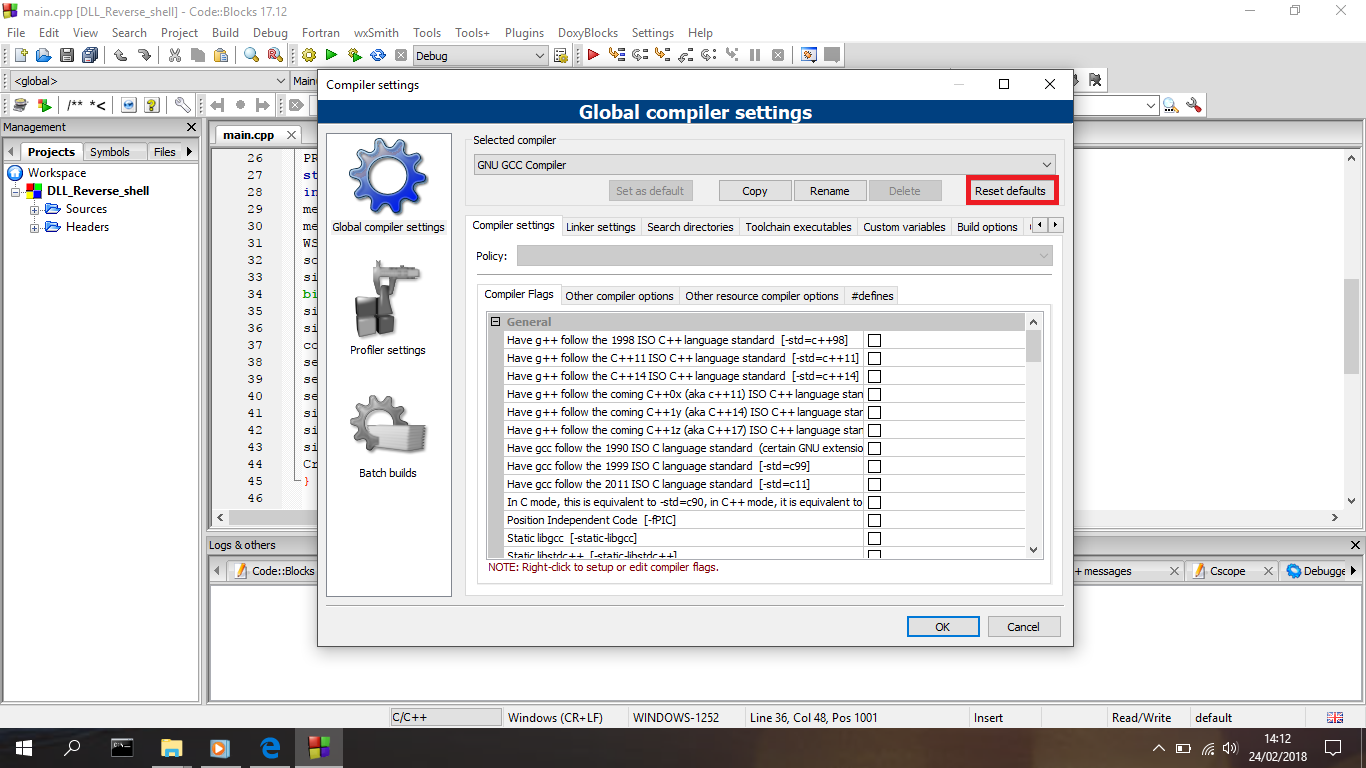Click the editor horizontal scrollbar
1366x768 pixels.
click(777, 518)
